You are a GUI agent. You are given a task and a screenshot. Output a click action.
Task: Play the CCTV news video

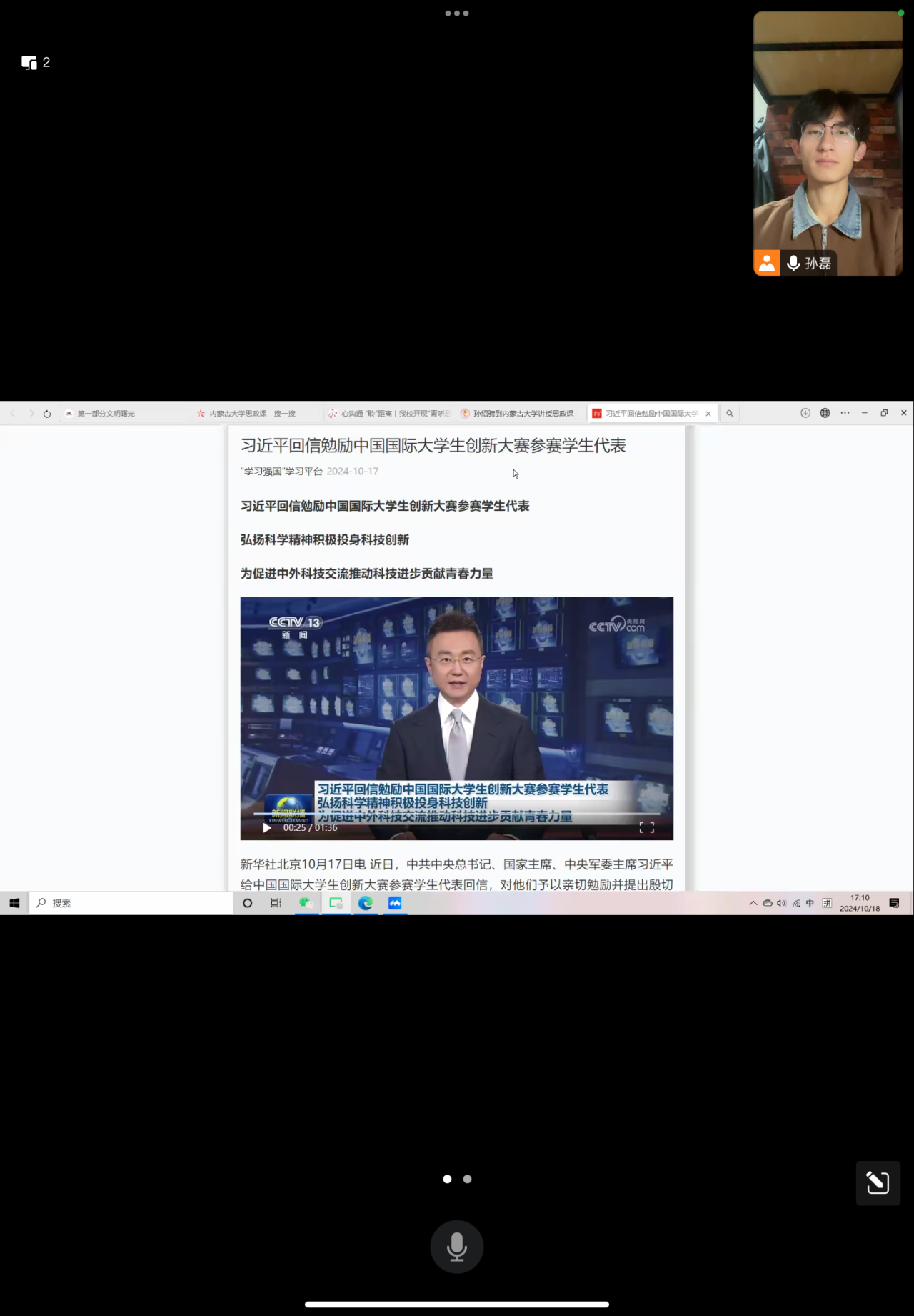click(x=267, y=828)
